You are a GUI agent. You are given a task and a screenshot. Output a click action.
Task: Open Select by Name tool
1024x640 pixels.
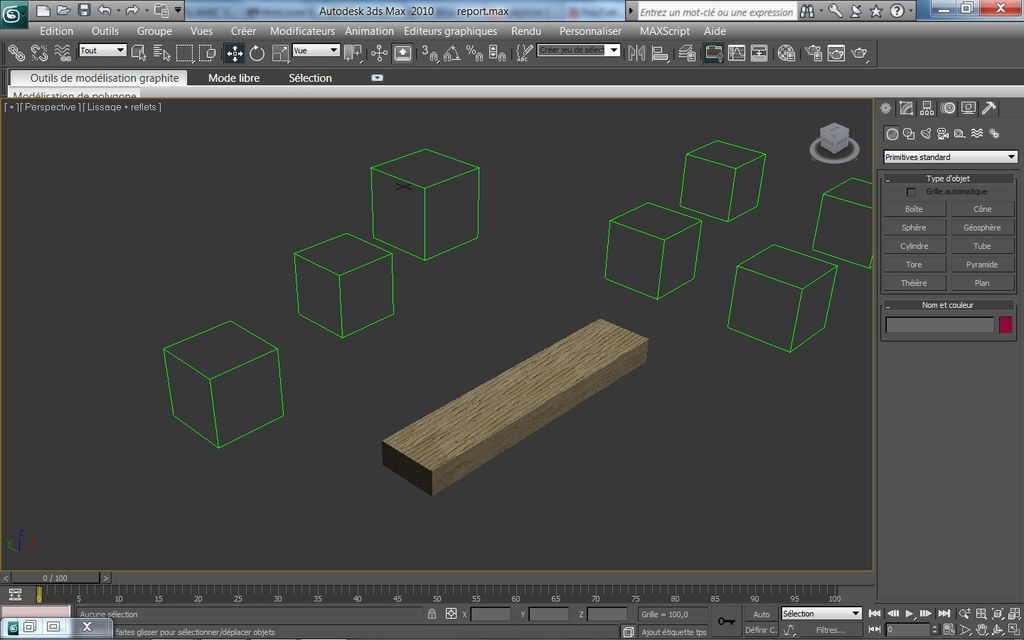[x=161, y=53]
